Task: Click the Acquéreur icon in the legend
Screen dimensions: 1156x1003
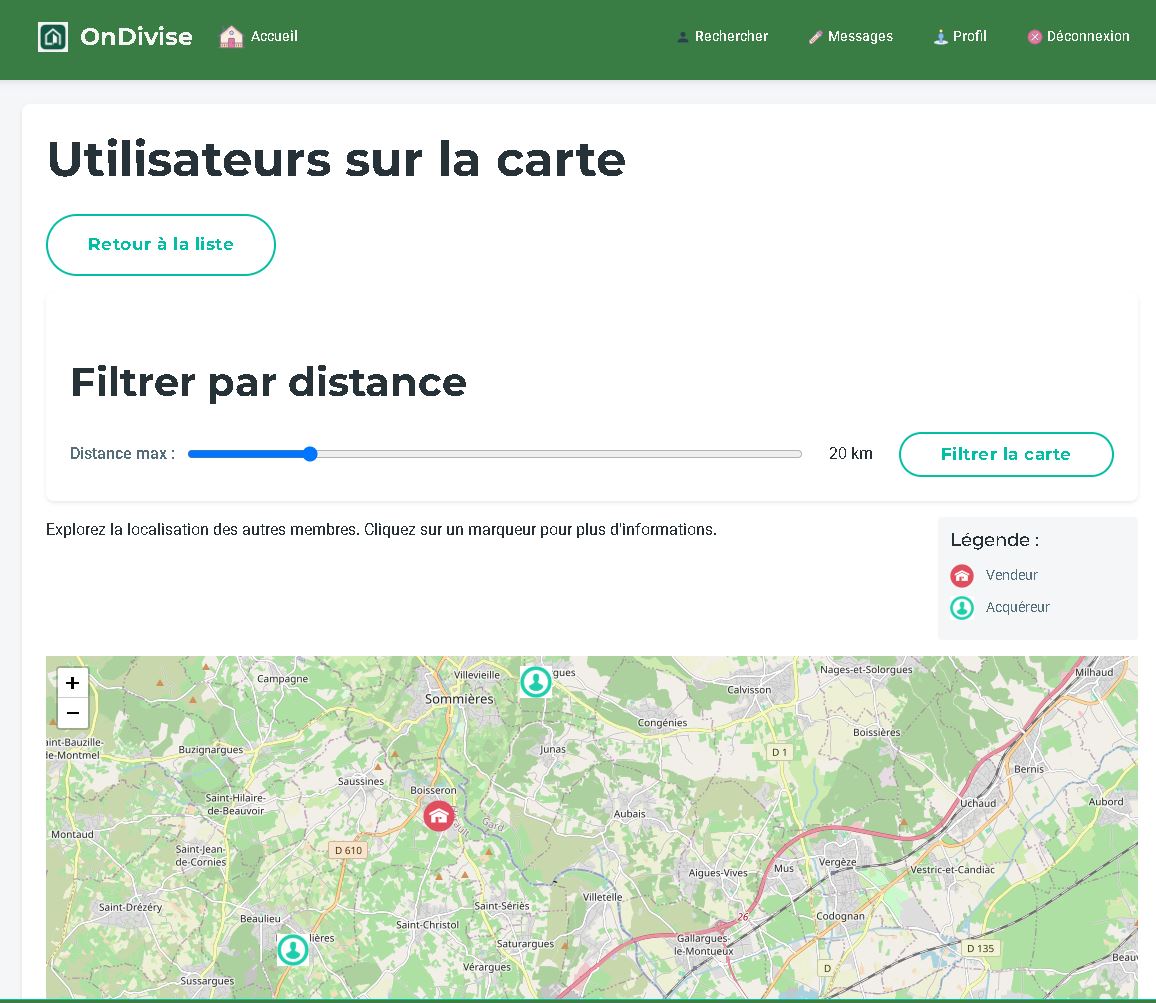Action: click(961, 607)
